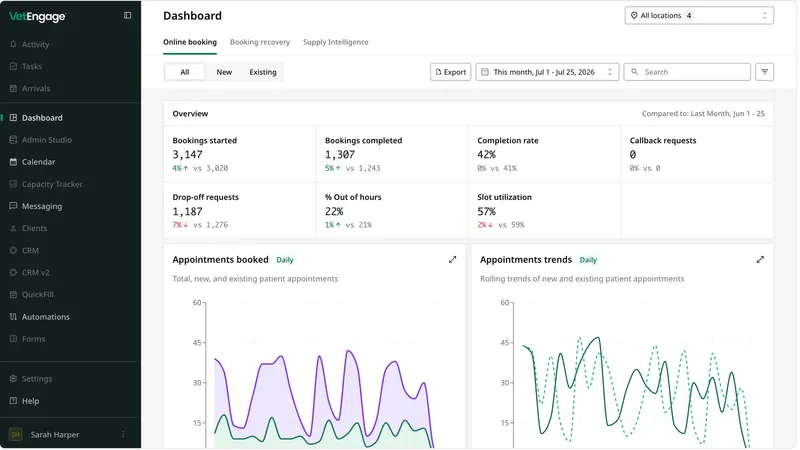Click the Completion rate 42% value
The height and width of the screenshot is (450, 800).
coord(486,155)
